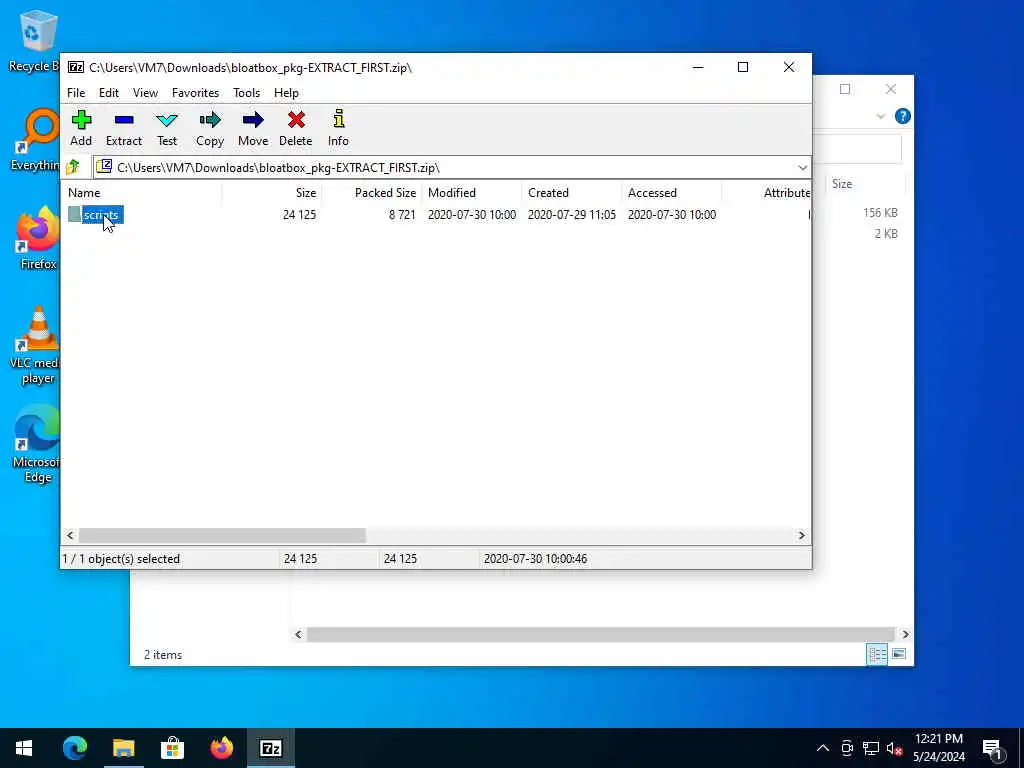Sort by Packed Size column header

[372, 193]
